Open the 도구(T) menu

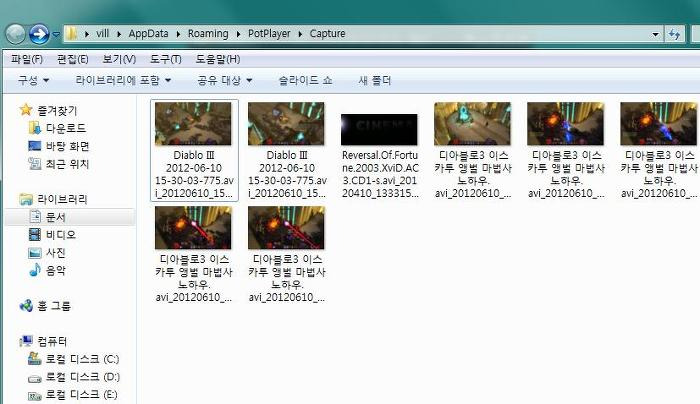click(x=166, y=59)
